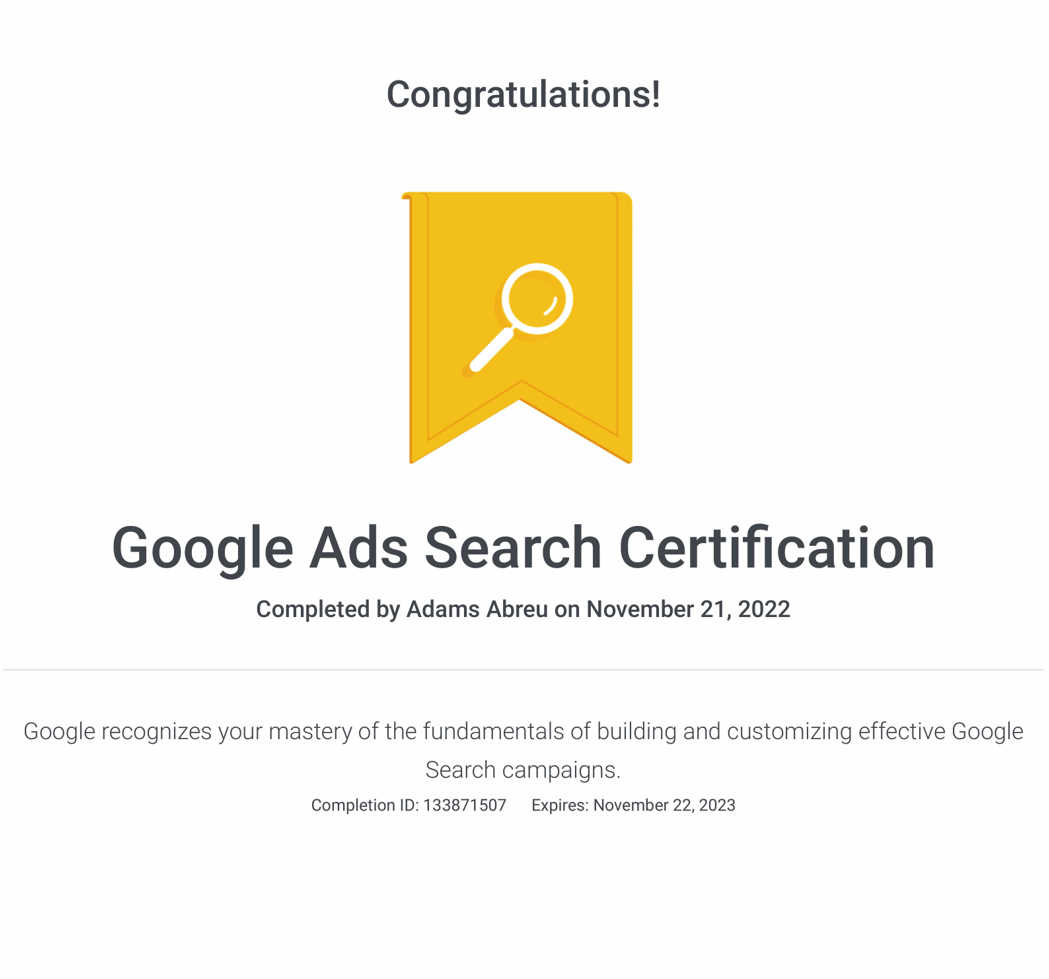Click the Expires: November 22, 2023 text
The image size is (1049, 979).
coord(633,805)
